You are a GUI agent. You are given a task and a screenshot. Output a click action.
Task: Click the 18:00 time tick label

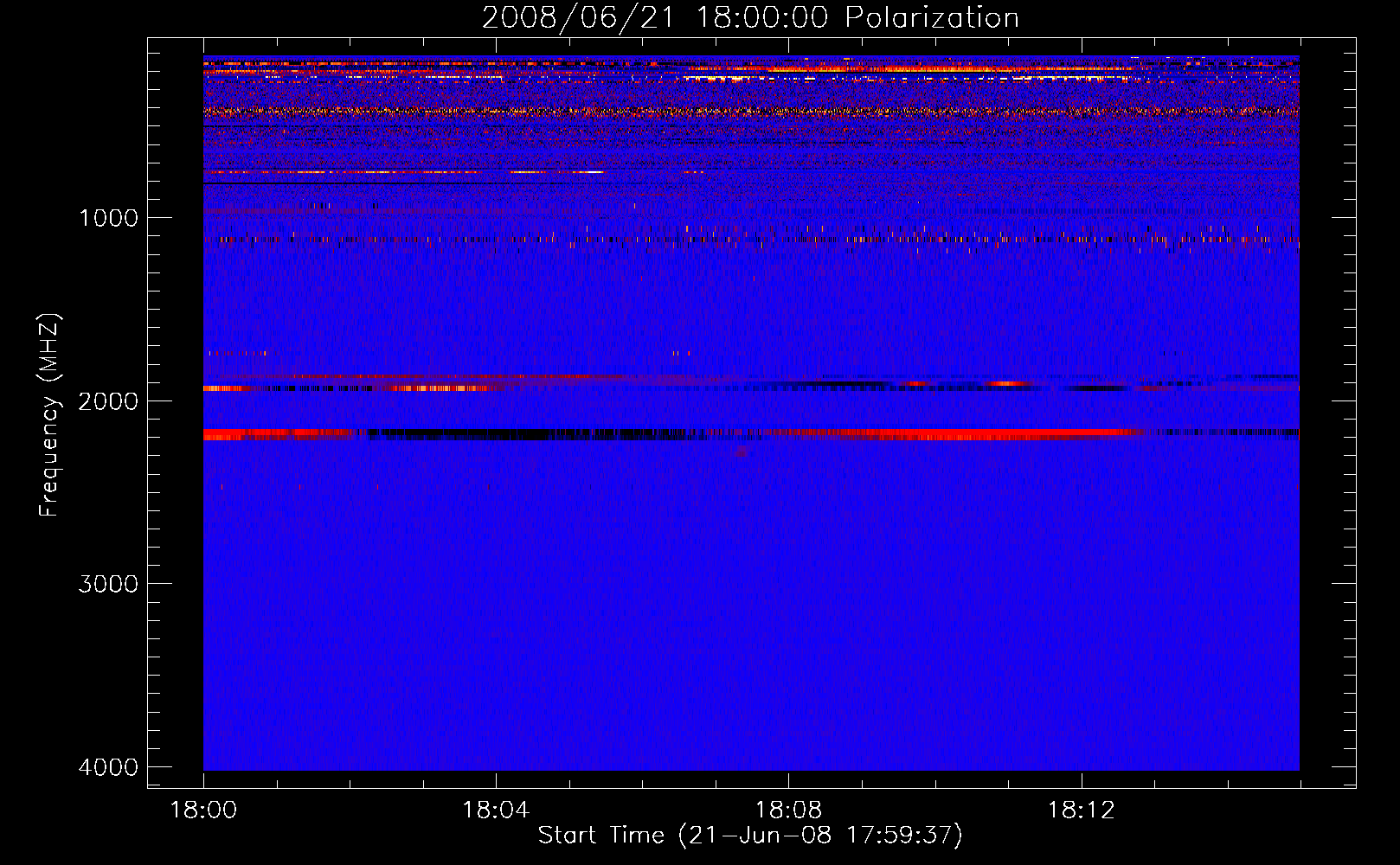click(x=203, y=810)
